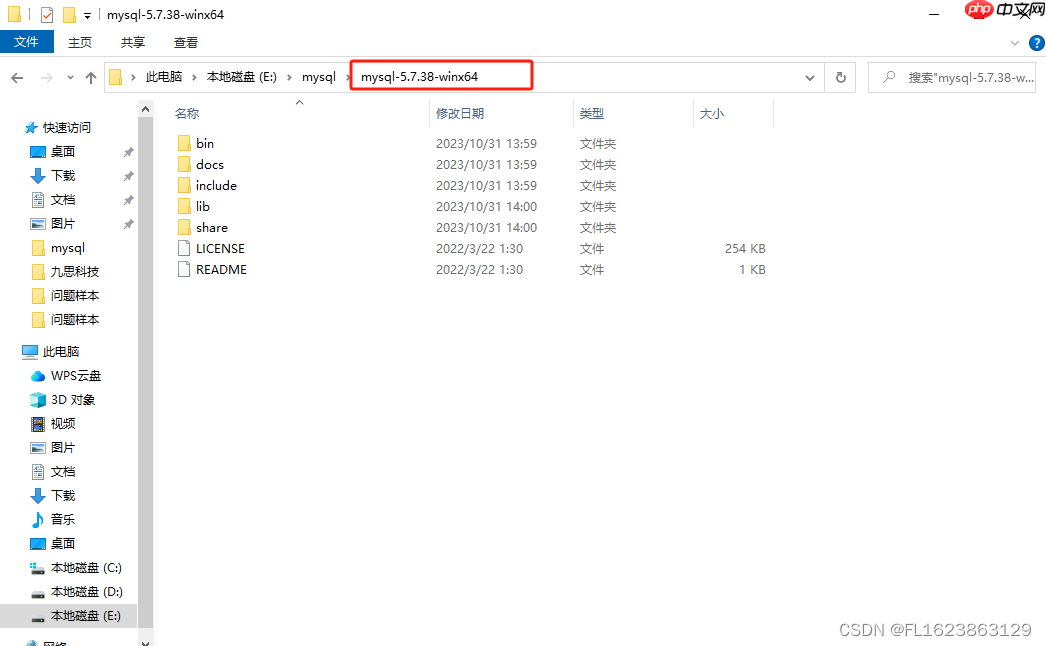
Task: Open Explorer help via the question mark icon
Action: tap(1037, 43)
